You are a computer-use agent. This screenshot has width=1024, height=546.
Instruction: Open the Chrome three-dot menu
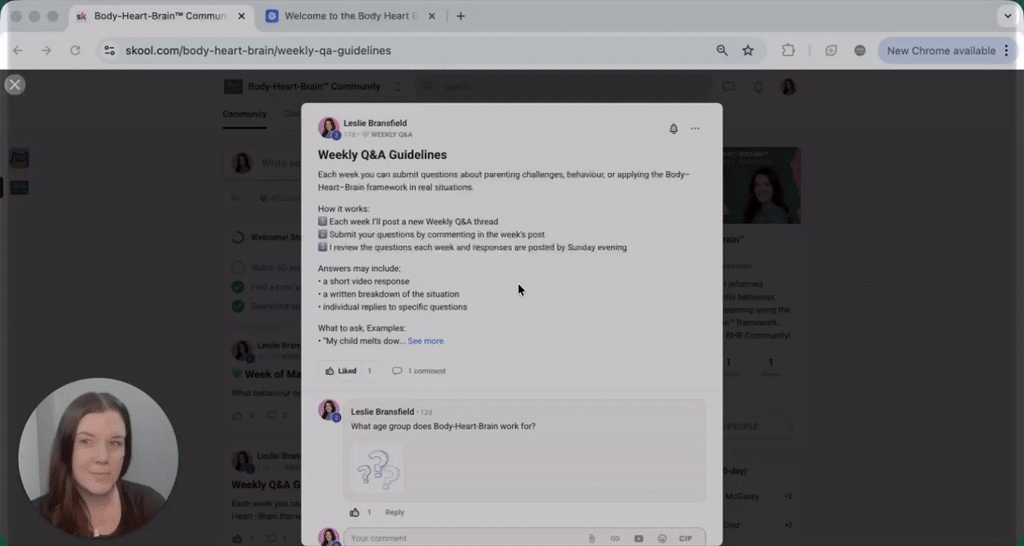(x=1007, y=50)
